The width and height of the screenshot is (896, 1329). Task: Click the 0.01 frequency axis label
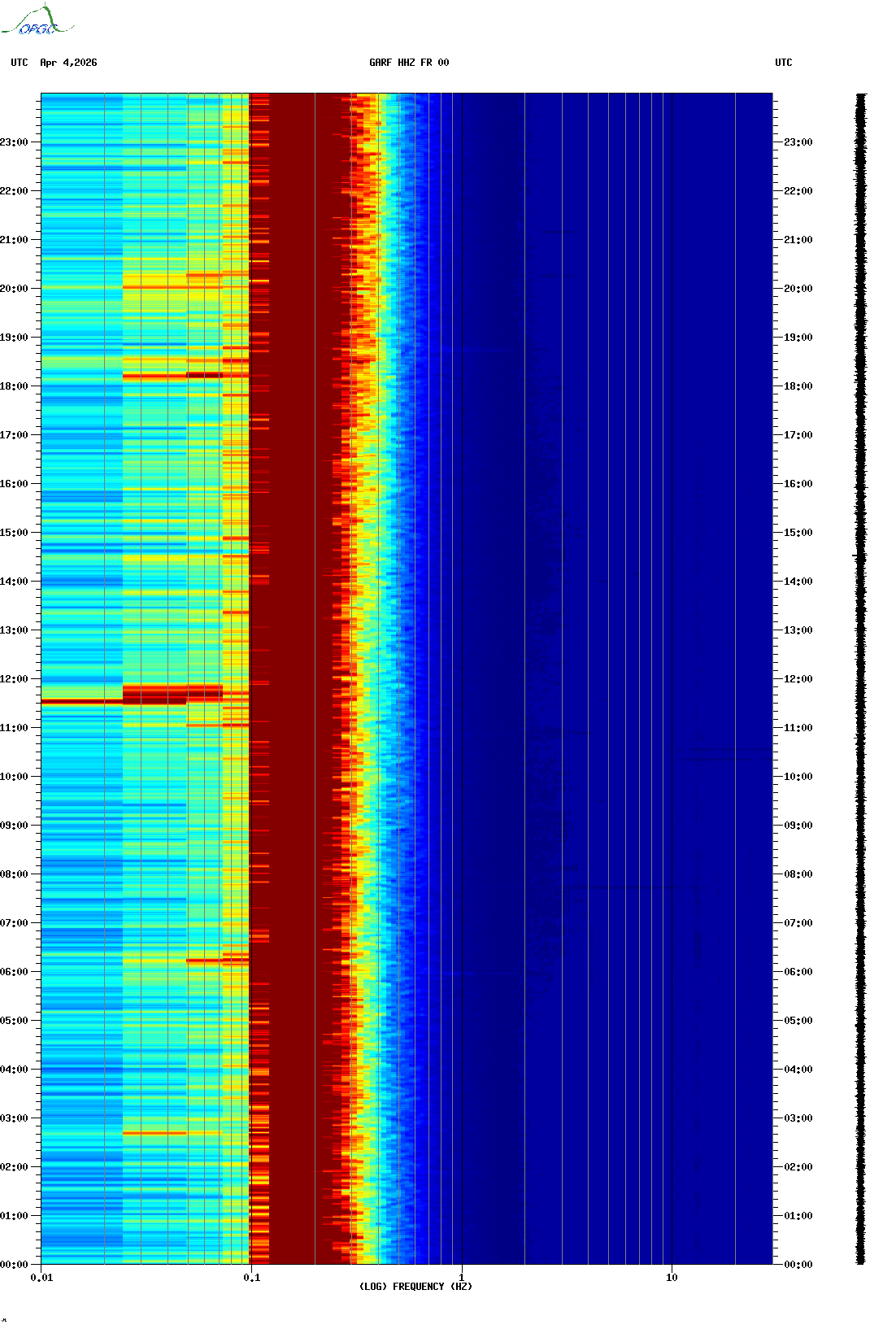41,1278
